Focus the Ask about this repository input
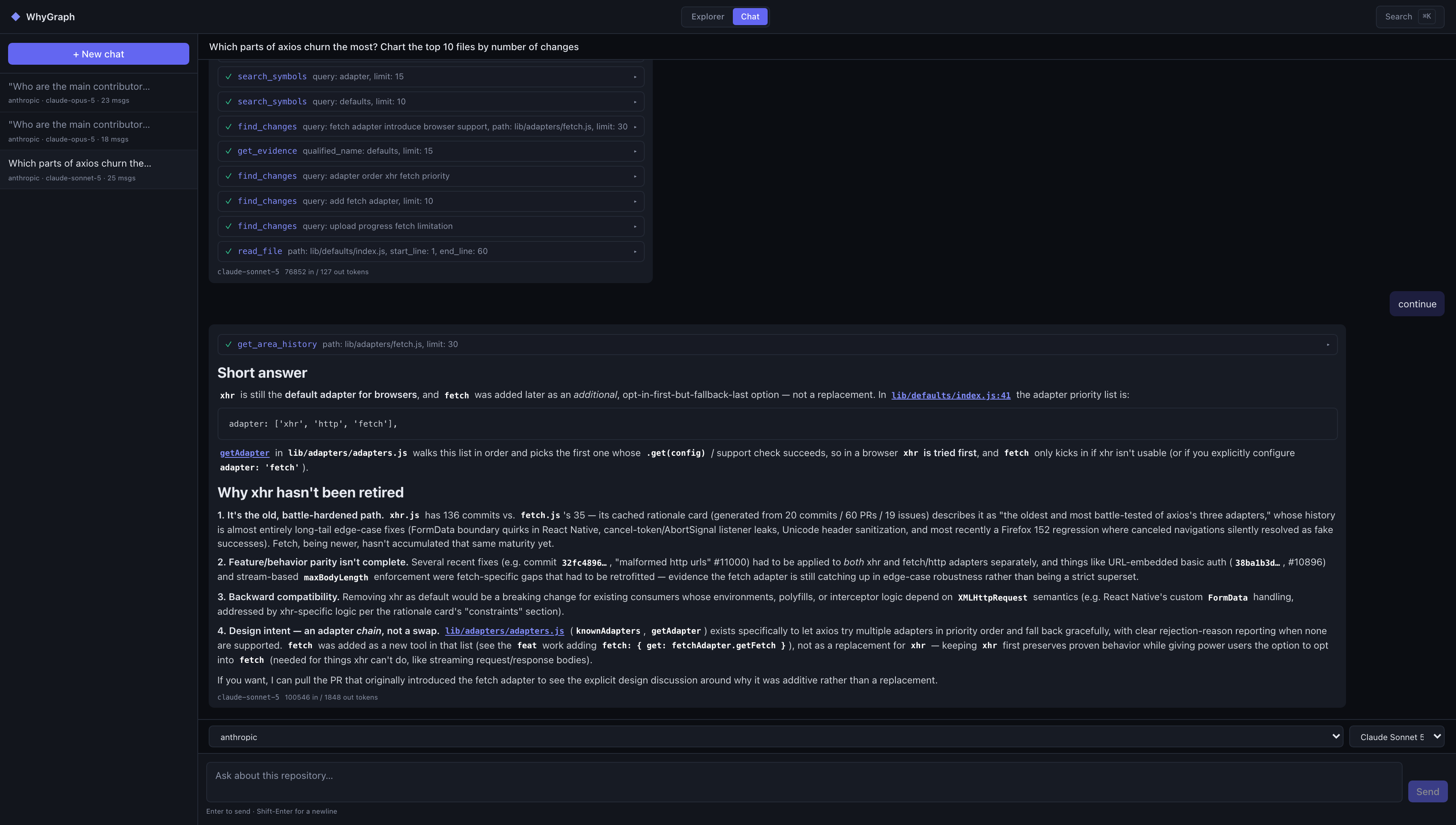 click(x=804, y=782)
